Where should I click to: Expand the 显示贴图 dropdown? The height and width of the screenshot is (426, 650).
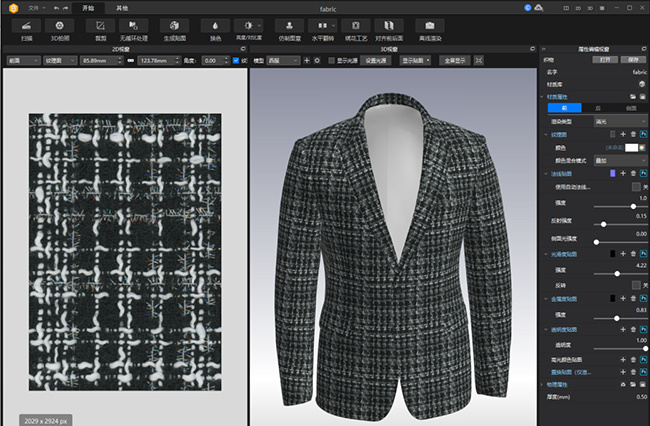tap(415, 60)
